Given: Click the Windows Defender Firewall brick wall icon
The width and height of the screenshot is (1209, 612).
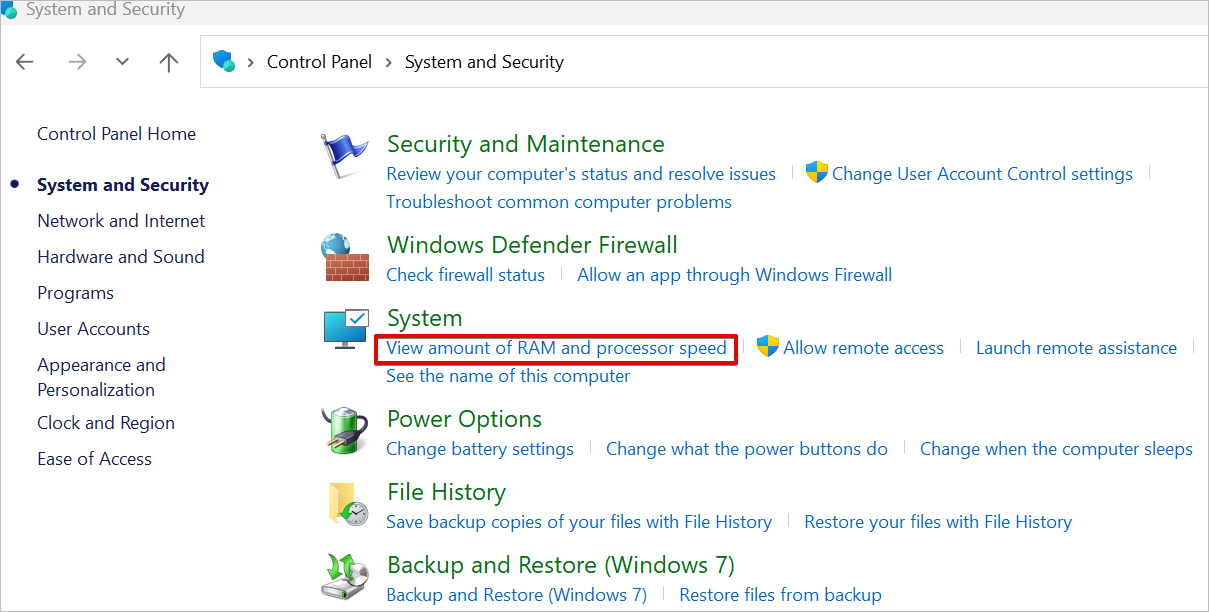Looking at the screenshot, I should coord(345,258).
